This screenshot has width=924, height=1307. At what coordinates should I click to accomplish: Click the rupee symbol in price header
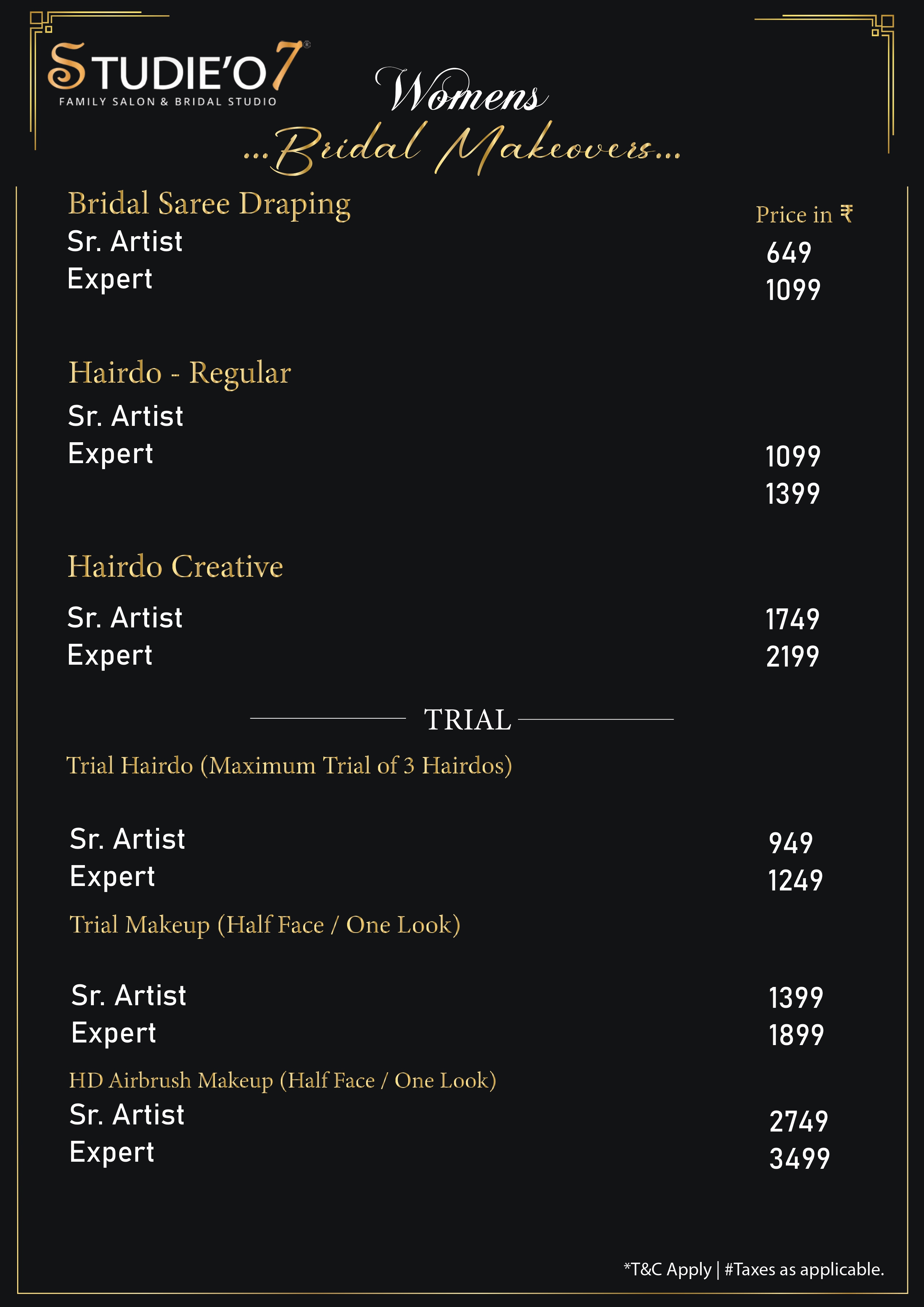[847, 214]
